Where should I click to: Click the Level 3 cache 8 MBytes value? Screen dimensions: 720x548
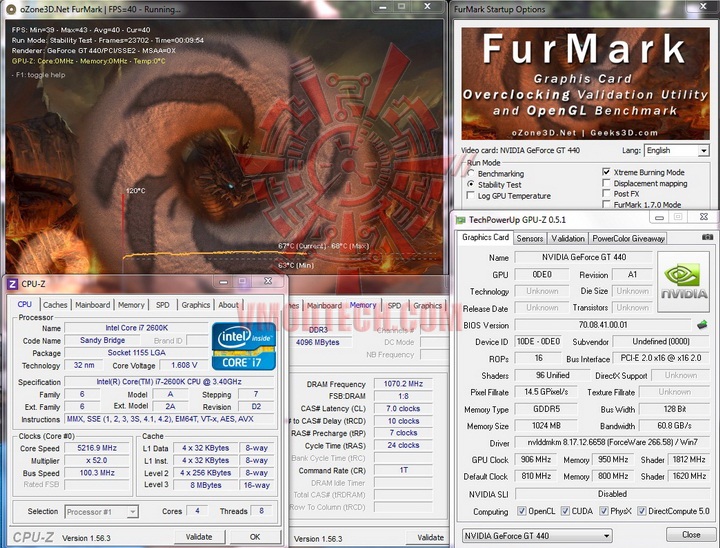(206, 485)
